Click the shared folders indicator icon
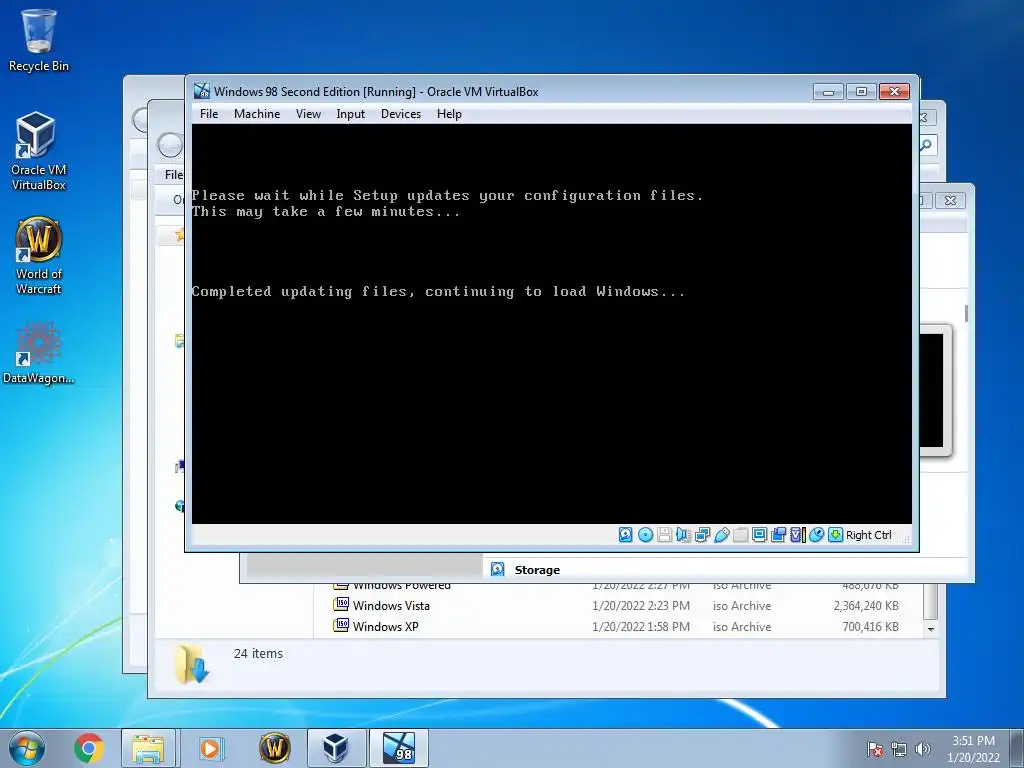Screen dimensions: 1024x768 pyautogui.click(x=741, y=535)
